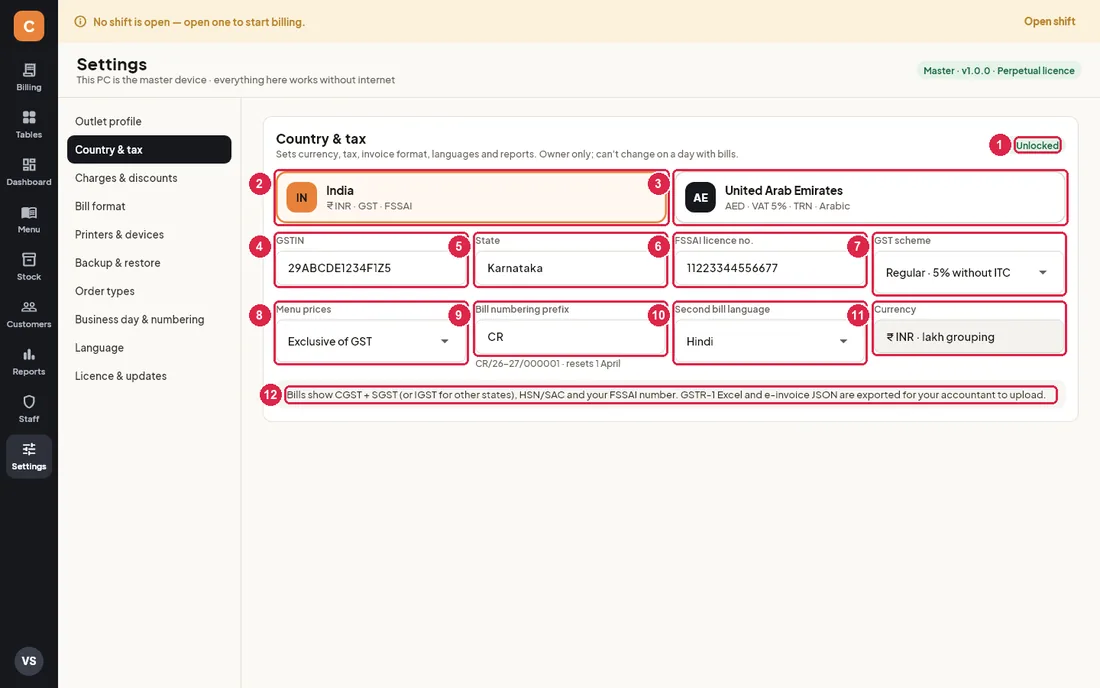
Task: Click the Hindi language dropdown arrow
Action: coord(843,342)
